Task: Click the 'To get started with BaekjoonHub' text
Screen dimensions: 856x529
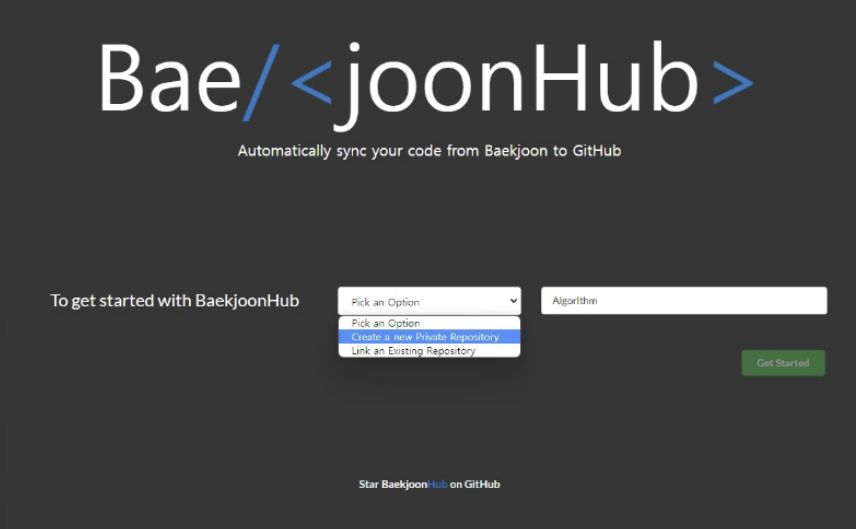Action: (x=175, y=301)
